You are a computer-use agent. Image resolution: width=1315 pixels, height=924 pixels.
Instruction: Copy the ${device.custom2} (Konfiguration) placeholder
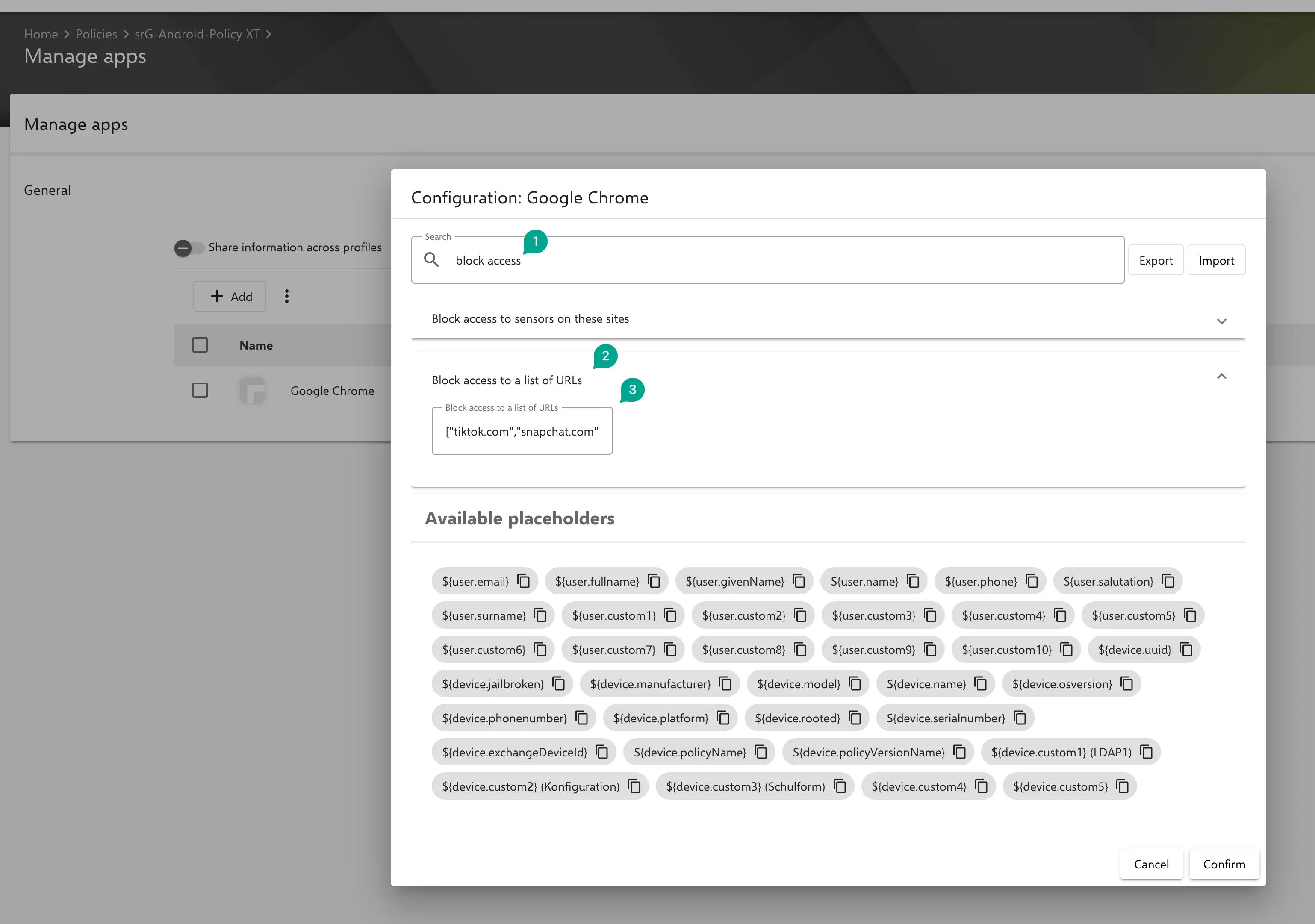[x=634, y=787]
